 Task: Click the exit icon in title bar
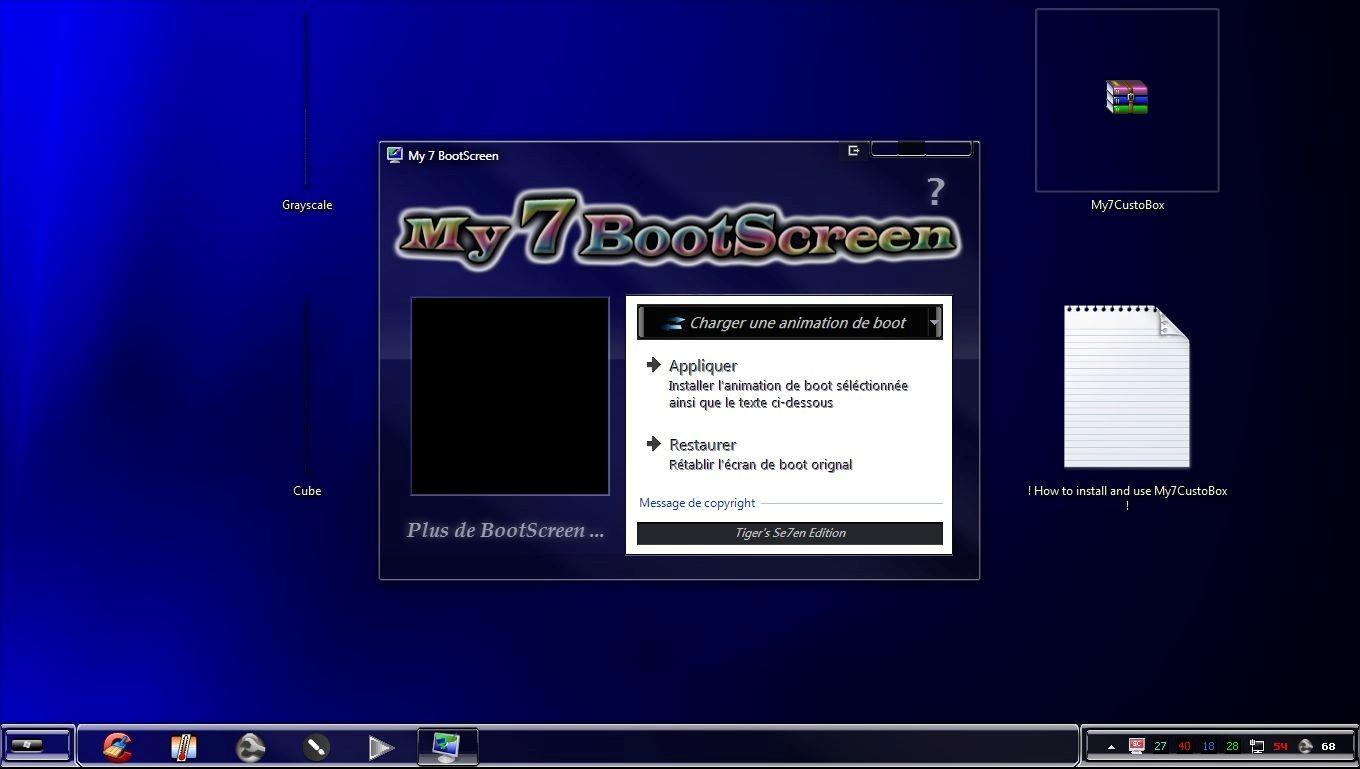coord(853,150)
